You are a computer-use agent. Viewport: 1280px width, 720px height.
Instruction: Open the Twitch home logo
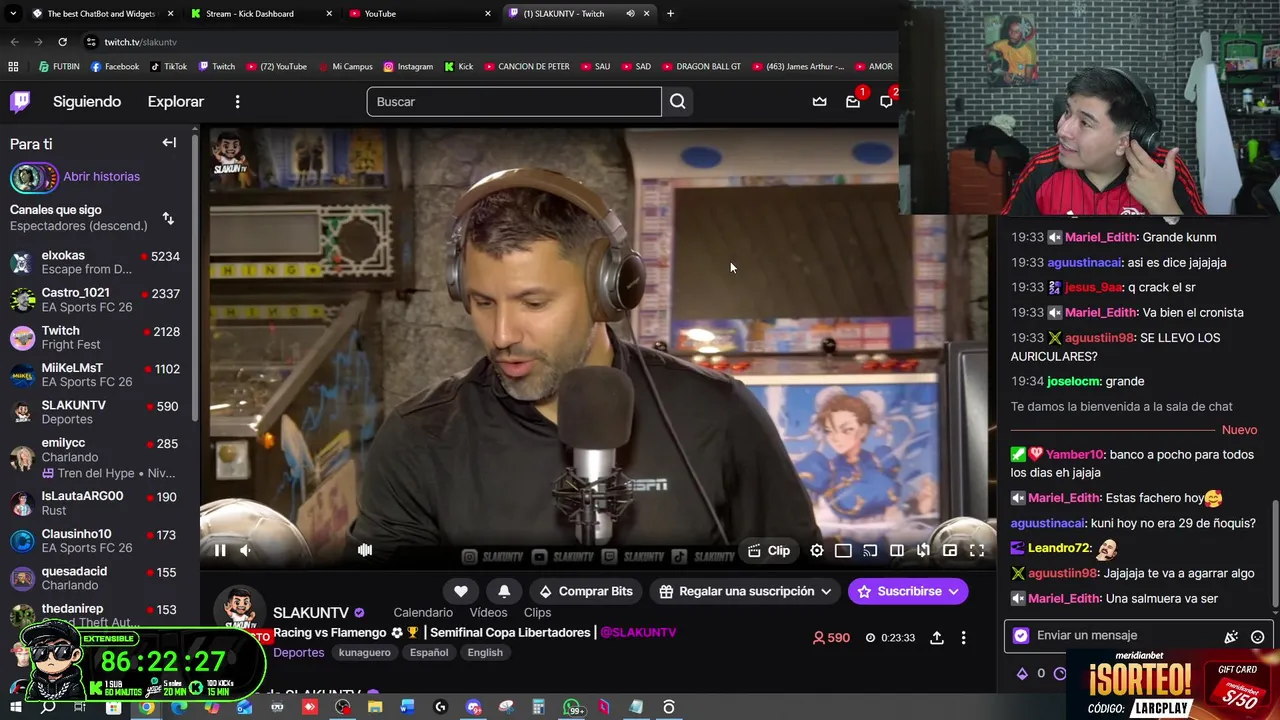(20, 101)
